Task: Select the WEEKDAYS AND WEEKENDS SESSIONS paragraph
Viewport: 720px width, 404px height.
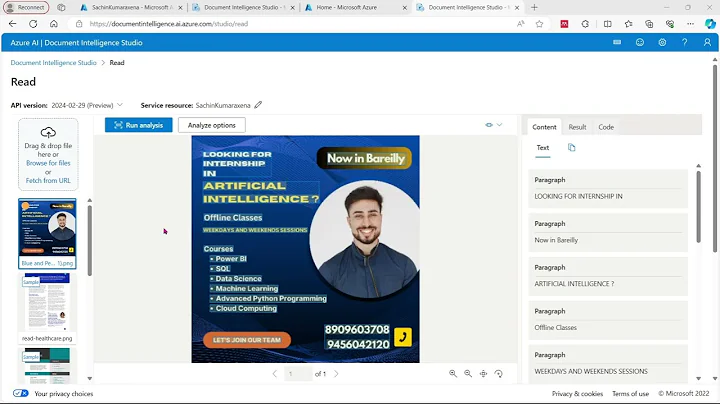Action: (608, 364)
